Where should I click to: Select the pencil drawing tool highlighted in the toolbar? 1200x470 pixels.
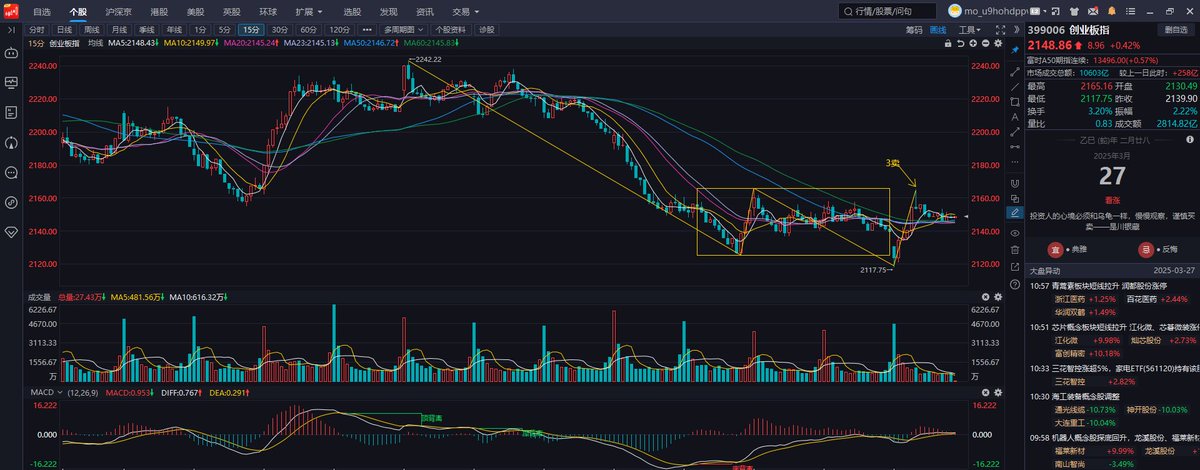(x=1015, y=212)
